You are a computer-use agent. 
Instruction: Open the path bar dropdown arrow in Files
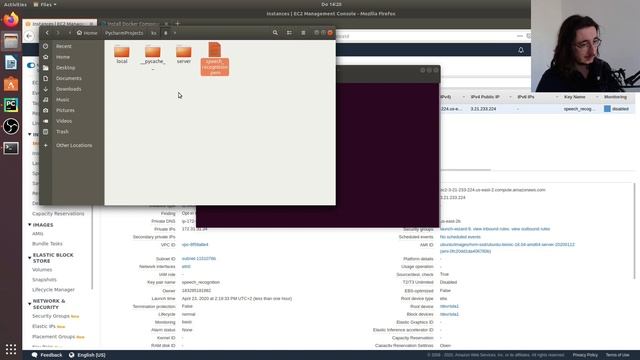(x=175, y=33)
